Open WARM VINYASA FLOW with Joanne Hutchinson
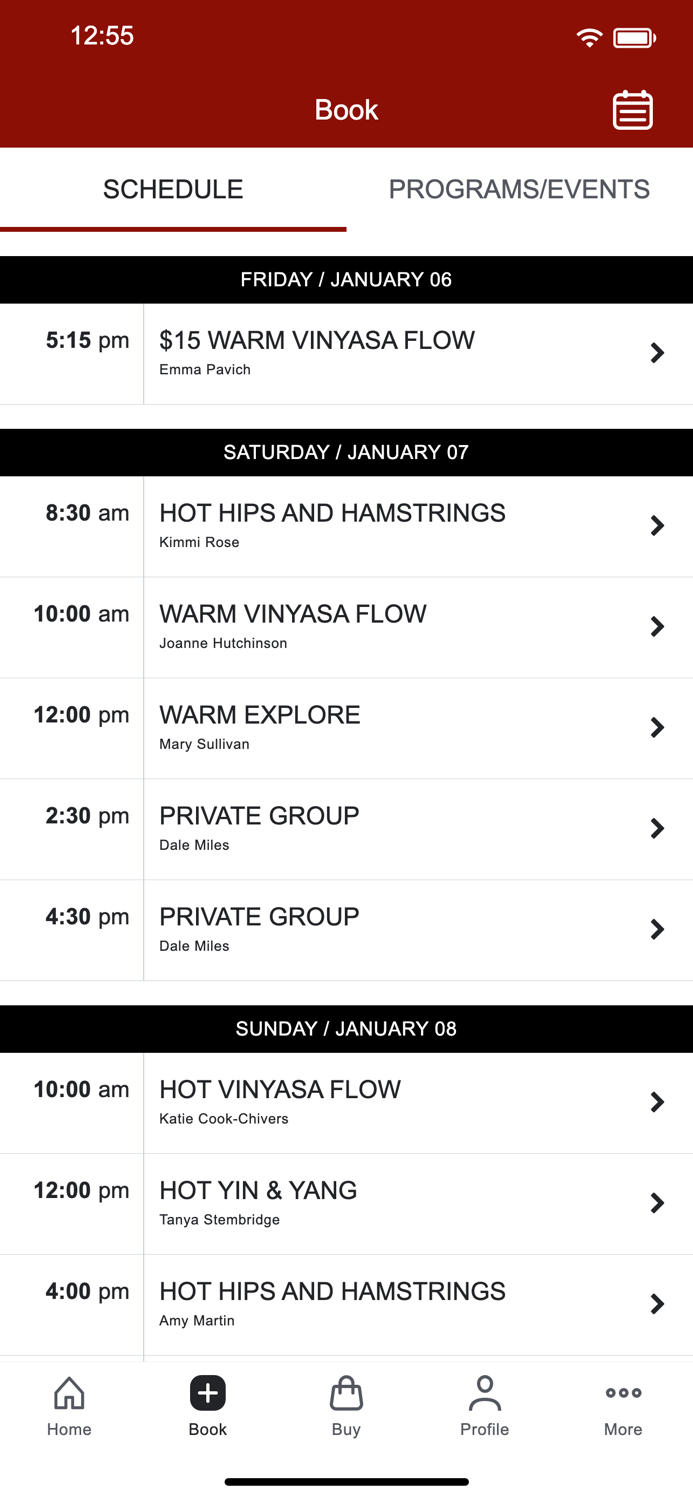Image resolution: width=693 pixels, height=1500 pixels. point(346,627)
